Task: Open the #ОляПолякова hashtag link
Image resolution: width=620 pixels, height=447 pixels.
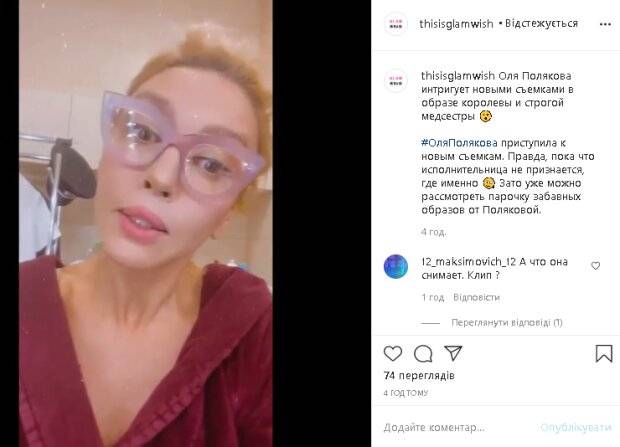Action: click(x=459, y=143)
